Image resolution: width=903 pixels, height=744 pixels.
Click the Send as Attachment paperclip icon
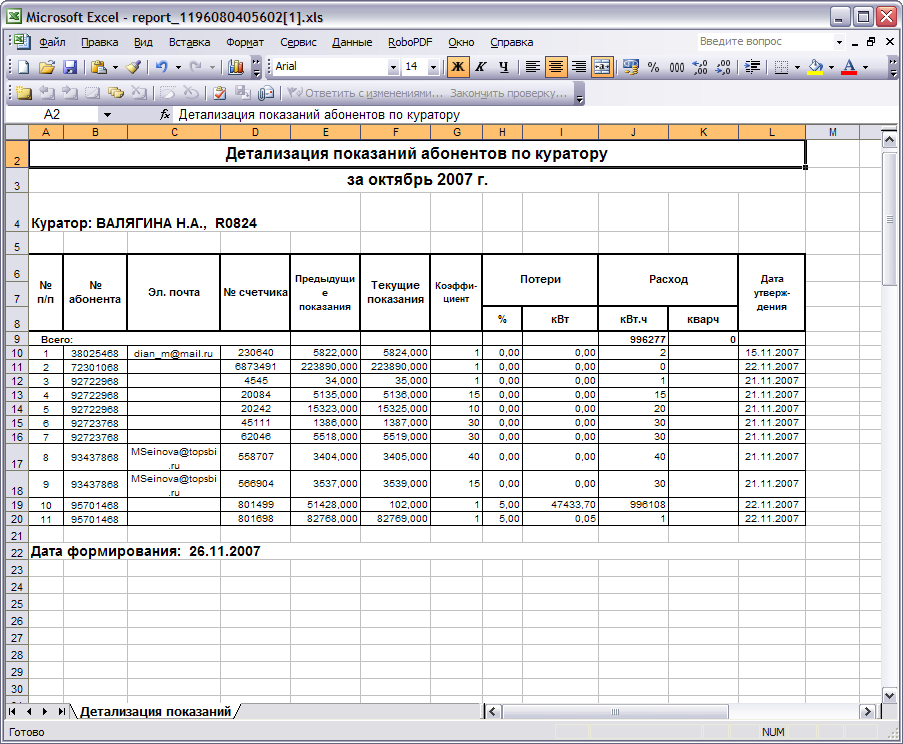[x=266, y=93]
